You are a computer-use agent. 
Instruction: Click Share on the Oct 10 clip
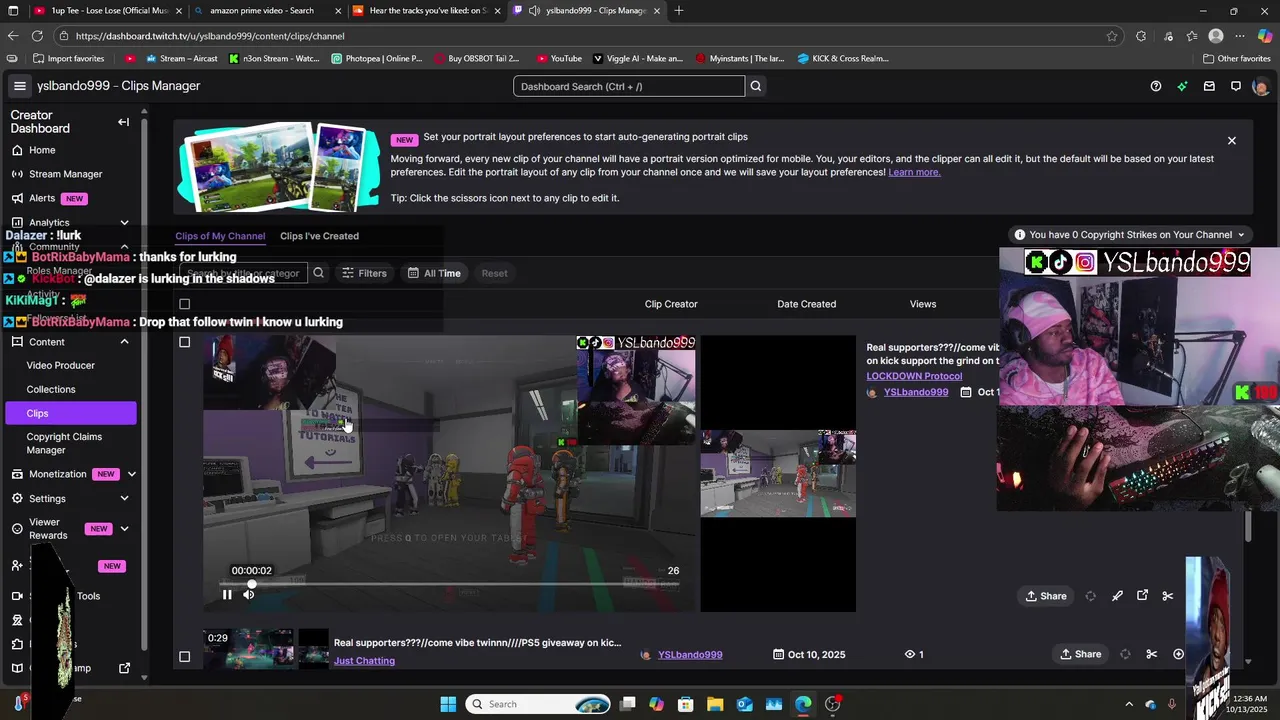tap(1080, 654)
